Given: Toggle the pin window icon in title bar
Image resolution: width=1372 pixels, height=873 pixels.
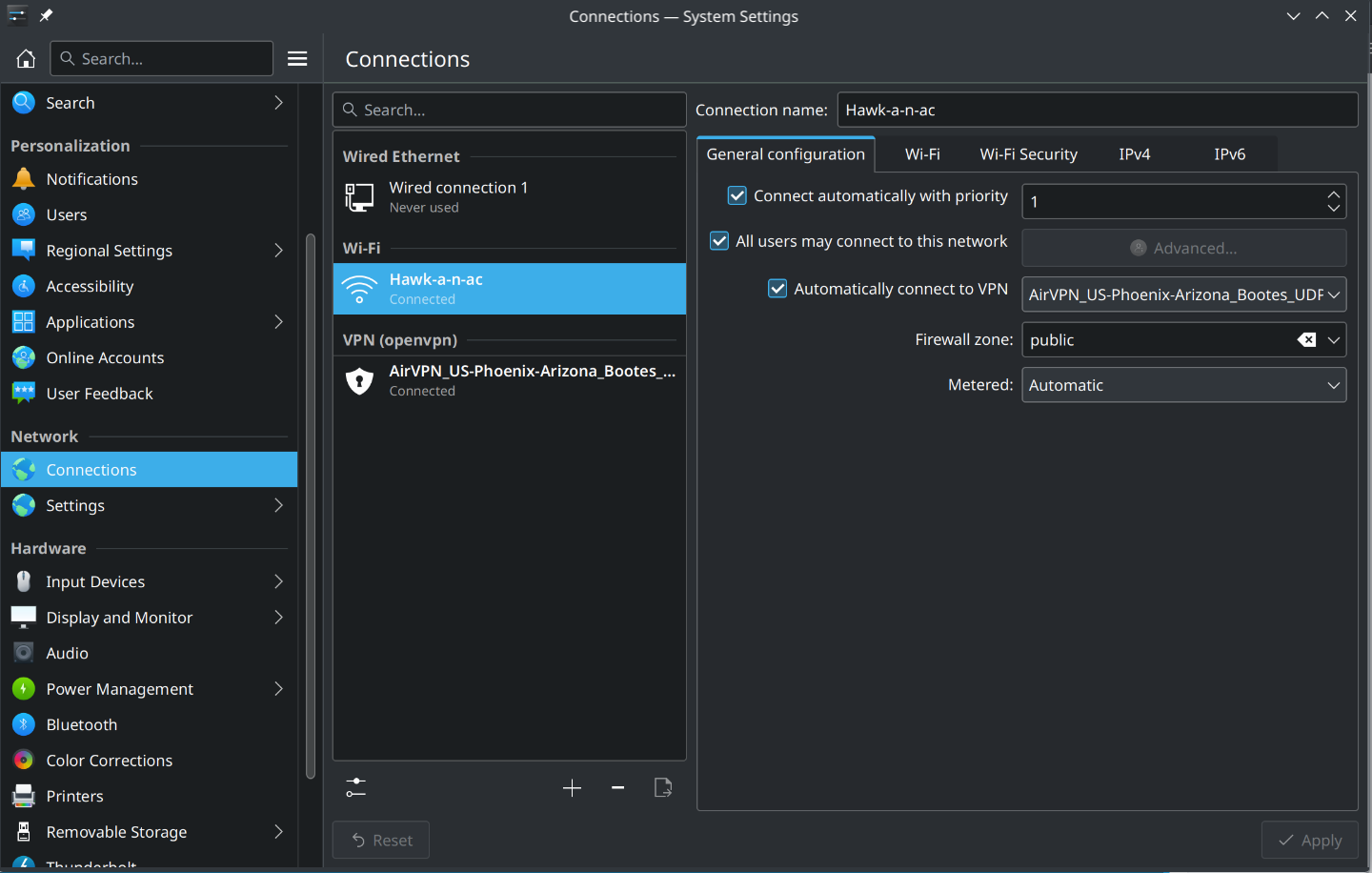Looking at the screenshot, I should click(46, 15).
